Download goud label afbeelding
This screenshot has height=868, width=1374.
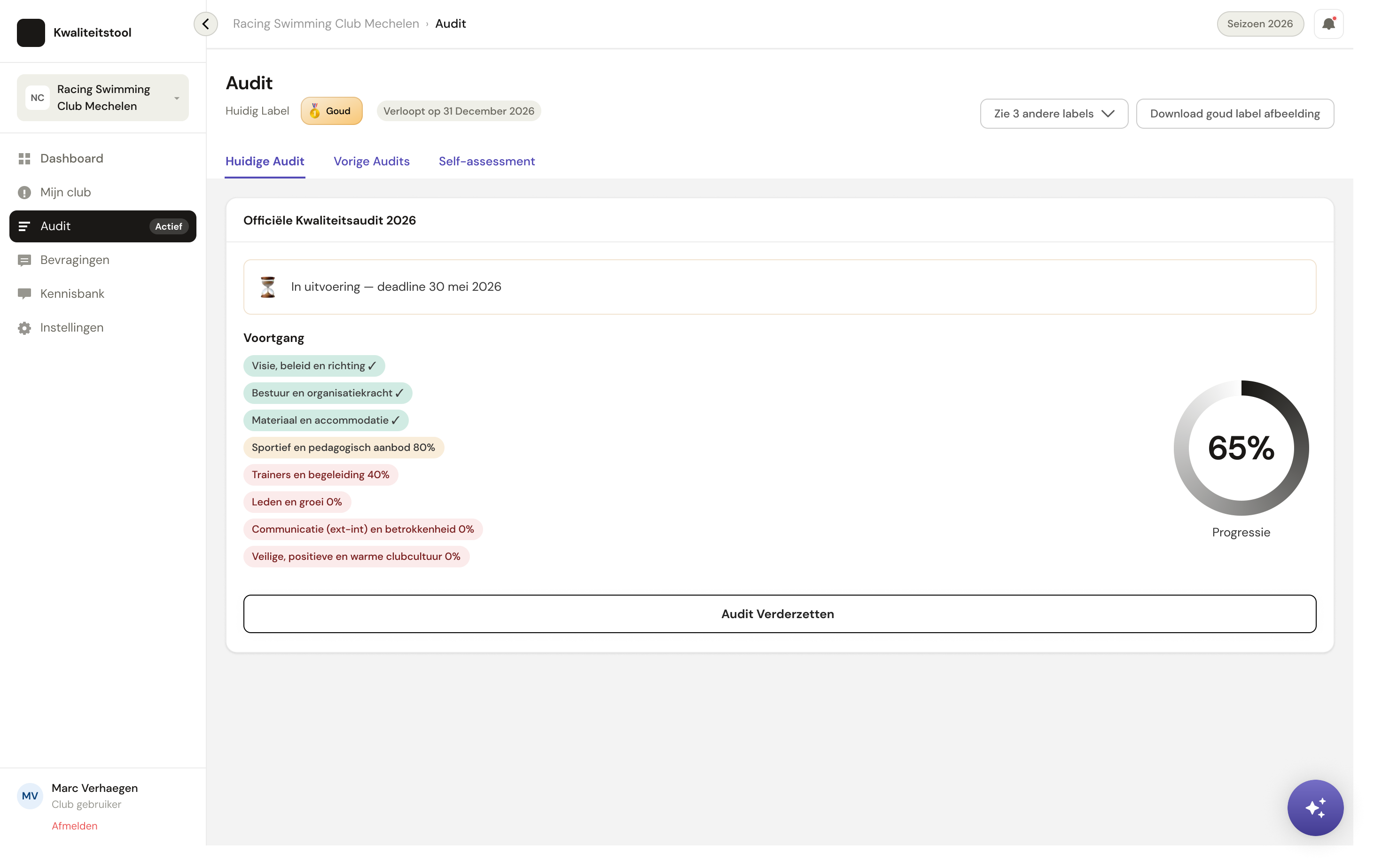pos(1235,114)
